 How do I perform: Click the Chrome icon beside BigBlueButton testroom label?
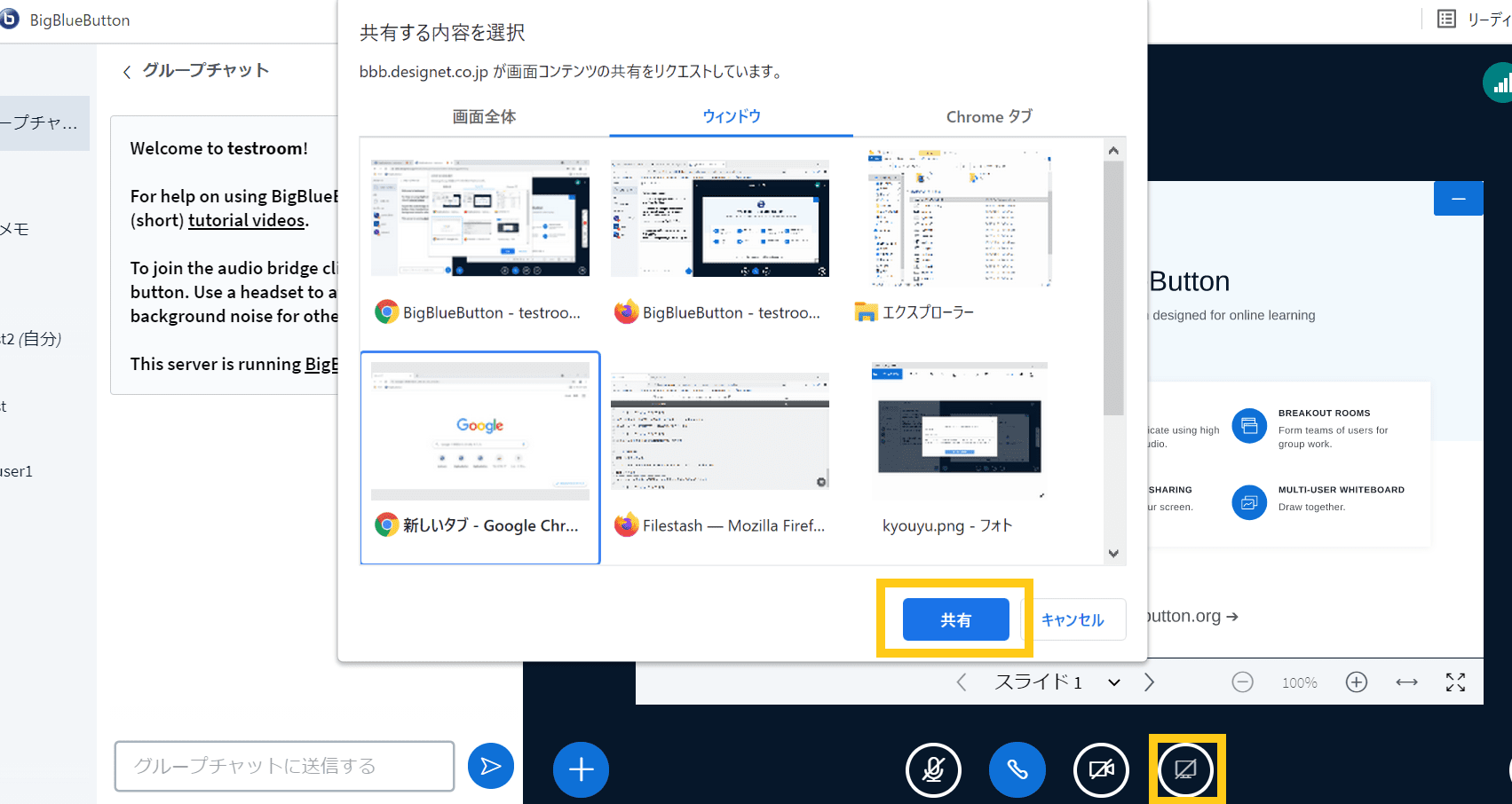[x=386, y=312]
